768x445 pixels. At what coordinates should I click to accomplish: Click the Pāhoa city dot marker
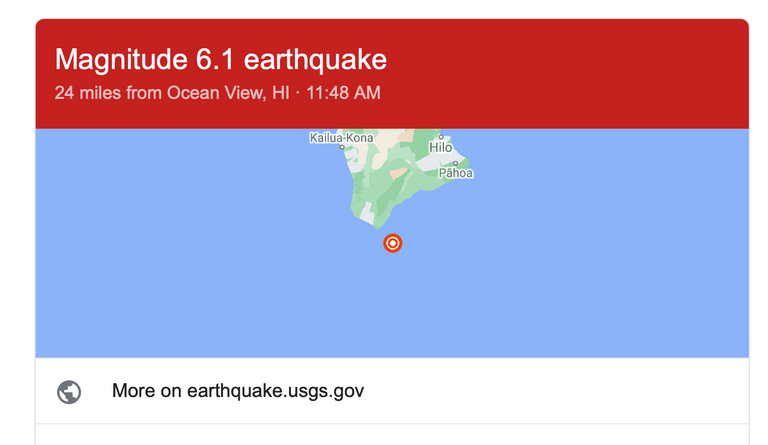[x=455, y=163]
